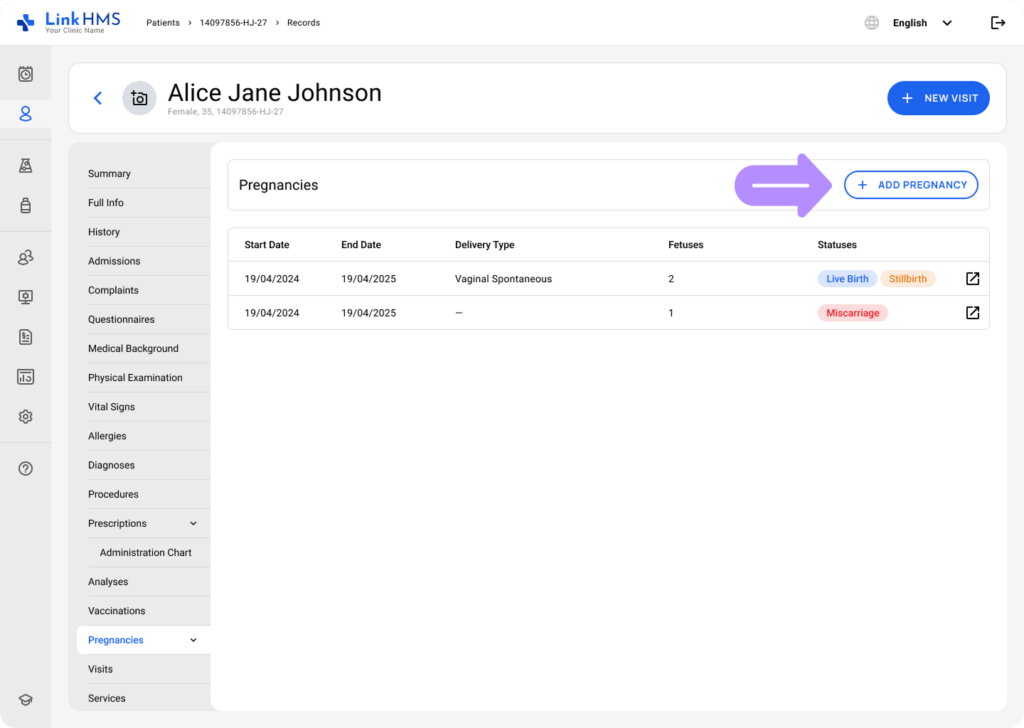Select Vital Signs in the records menu
The width and height of the screenshot is (1024, 728).
(x=111, y=407)
